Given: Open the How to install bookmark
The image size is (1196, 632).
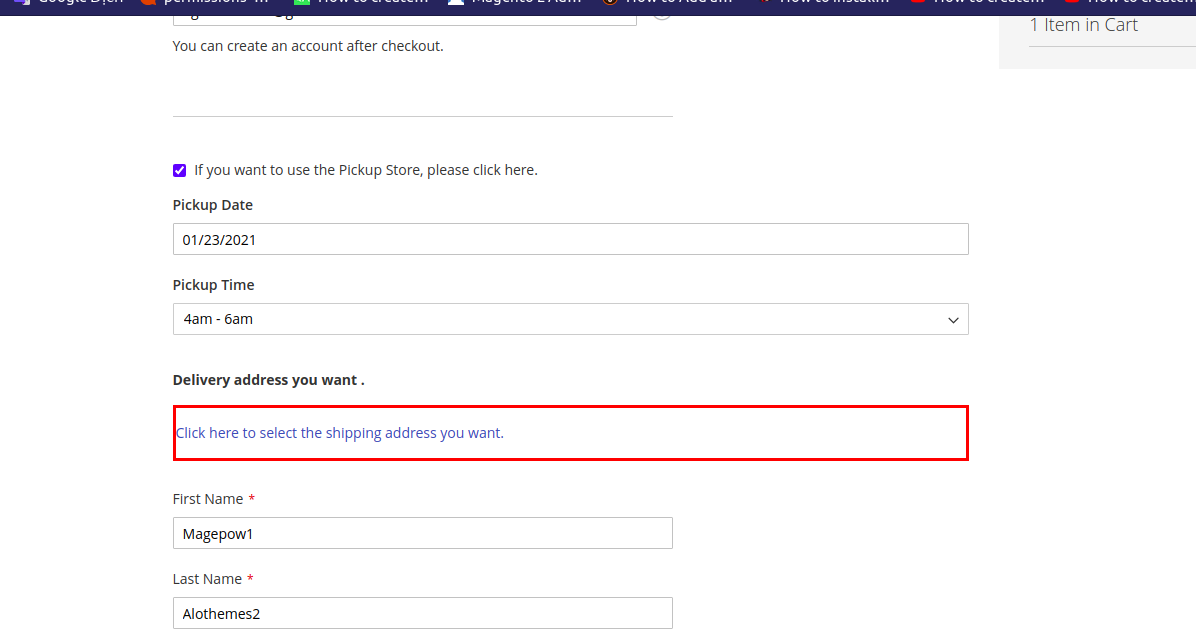Looking at the screenshot, I should click(824, 3).
